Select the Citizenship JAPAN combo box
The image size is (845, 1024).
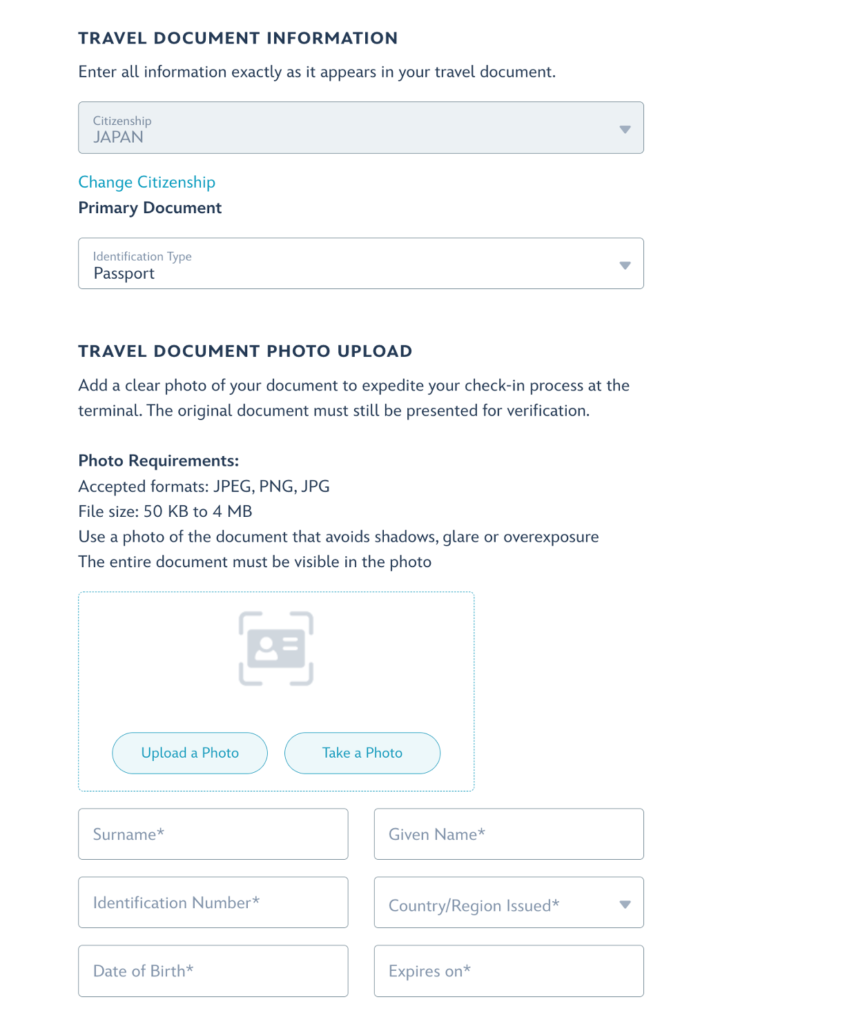[x=360, y=127]
